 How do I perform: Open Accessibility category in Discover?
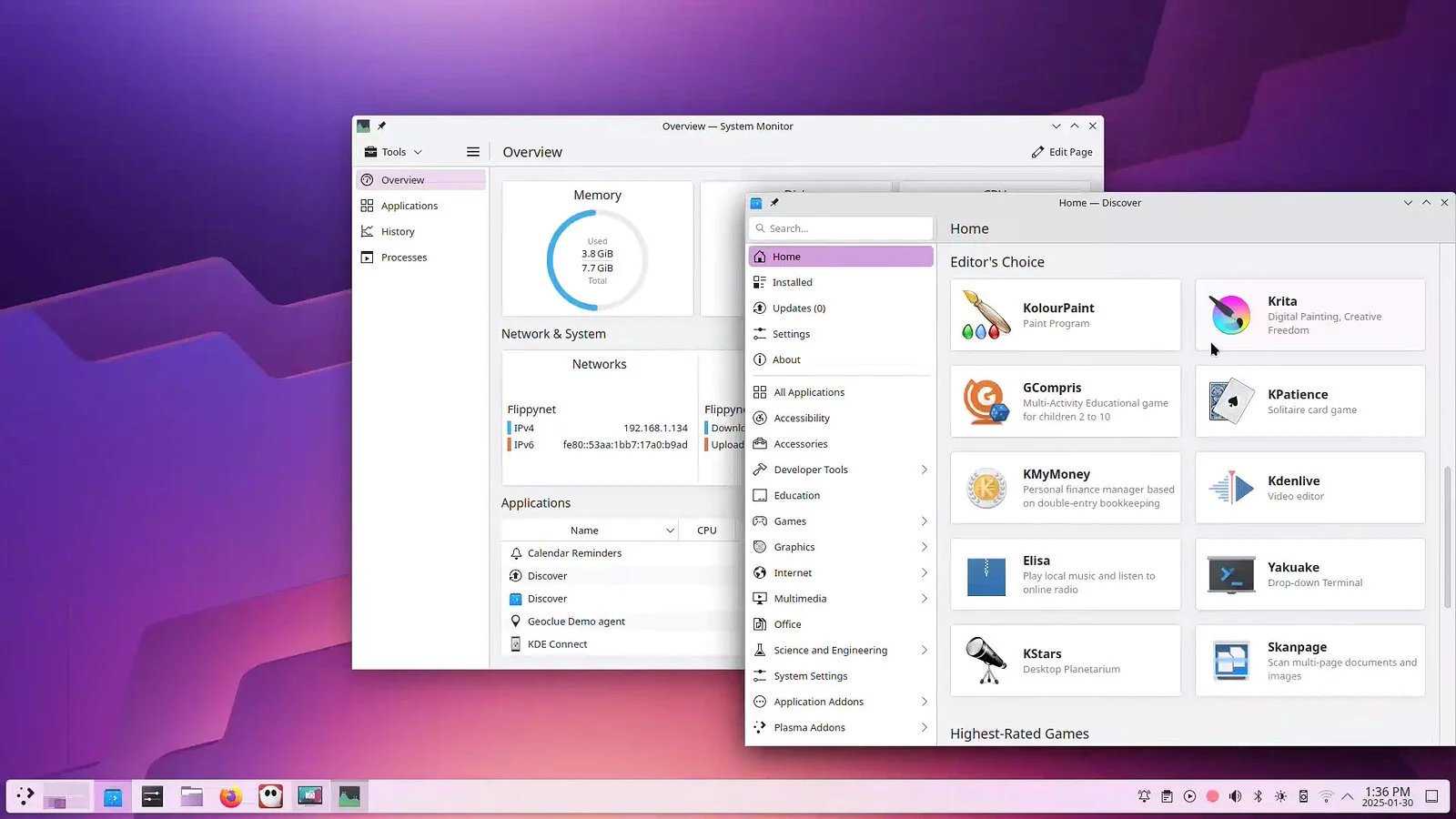[x=840, y=418]
